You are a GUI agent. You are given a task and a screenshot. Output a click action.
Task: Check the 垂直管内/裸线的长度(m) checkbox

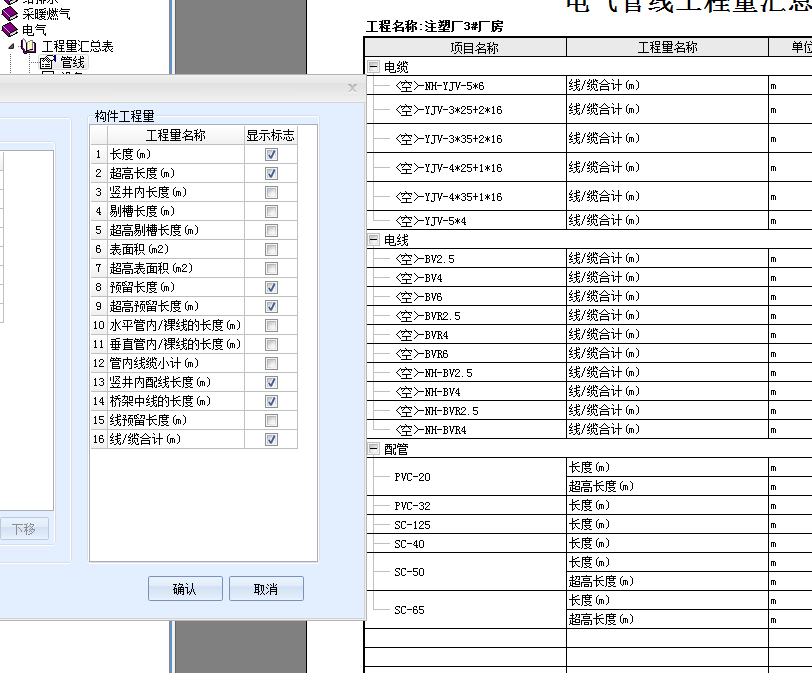pos(271,344)
